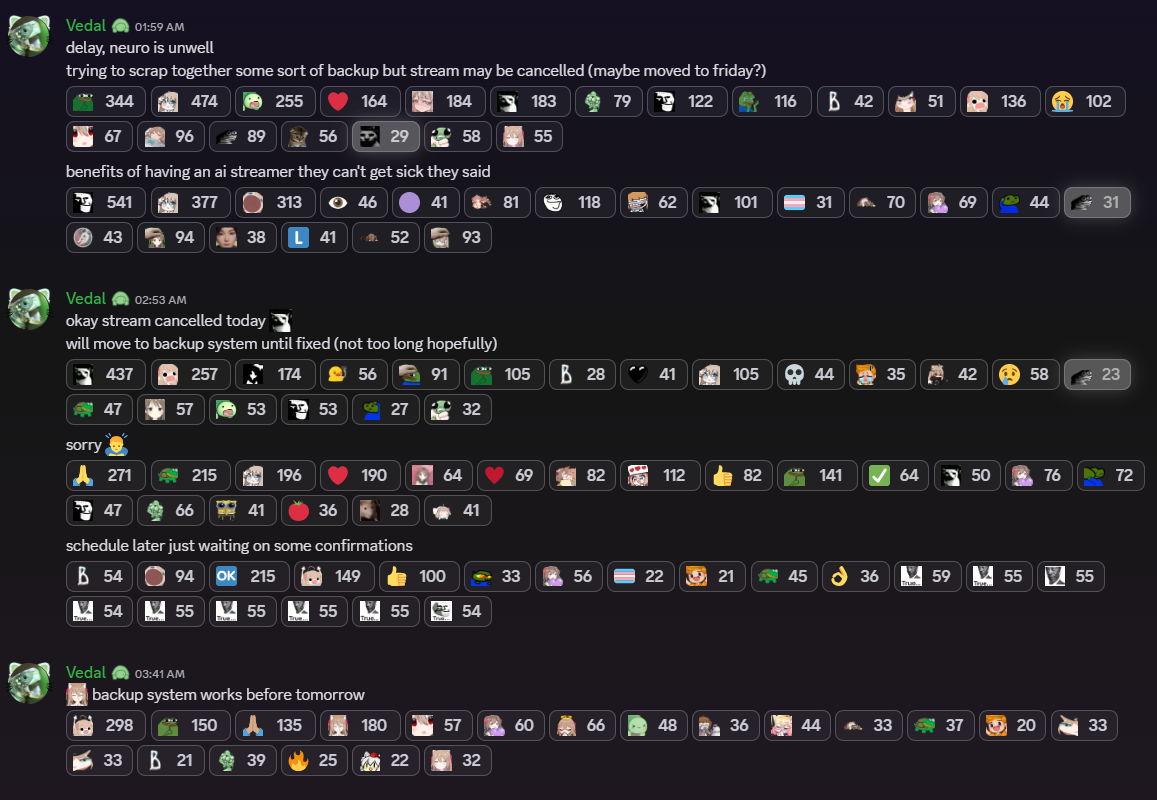The width and height of the screenshot is (1157, 800).
Task: Open Vedal's profile from the 01:59 AM username
Action: click(x=86, y=25)
